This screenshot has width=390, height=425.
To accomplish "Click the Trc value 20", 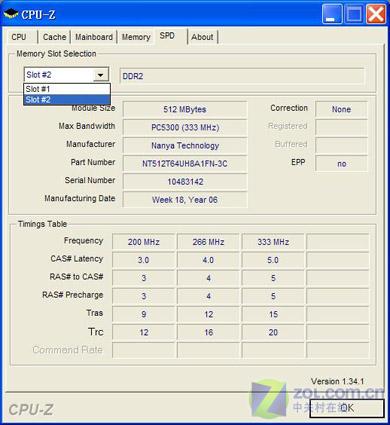I will 273,332.
